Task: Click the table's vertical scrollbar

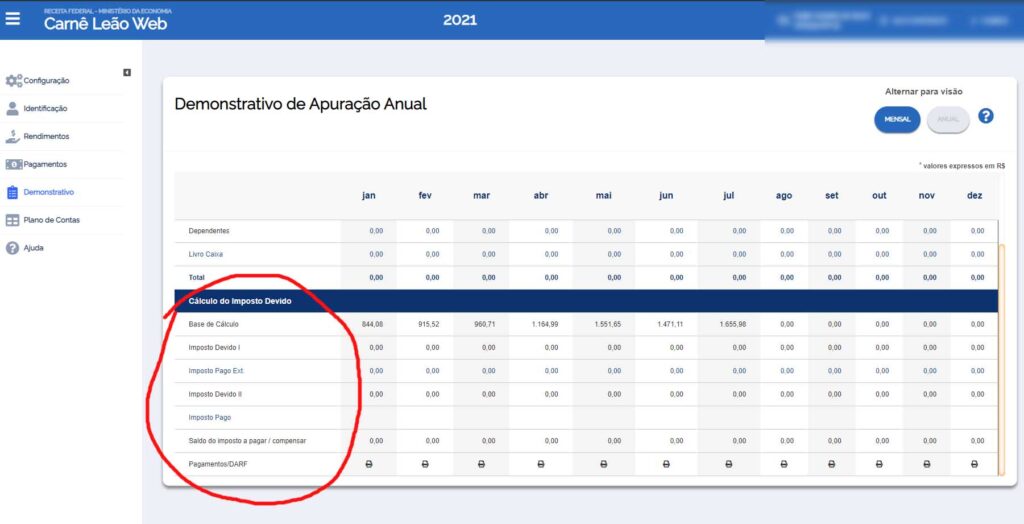Action: click(x=1001, y=359)
